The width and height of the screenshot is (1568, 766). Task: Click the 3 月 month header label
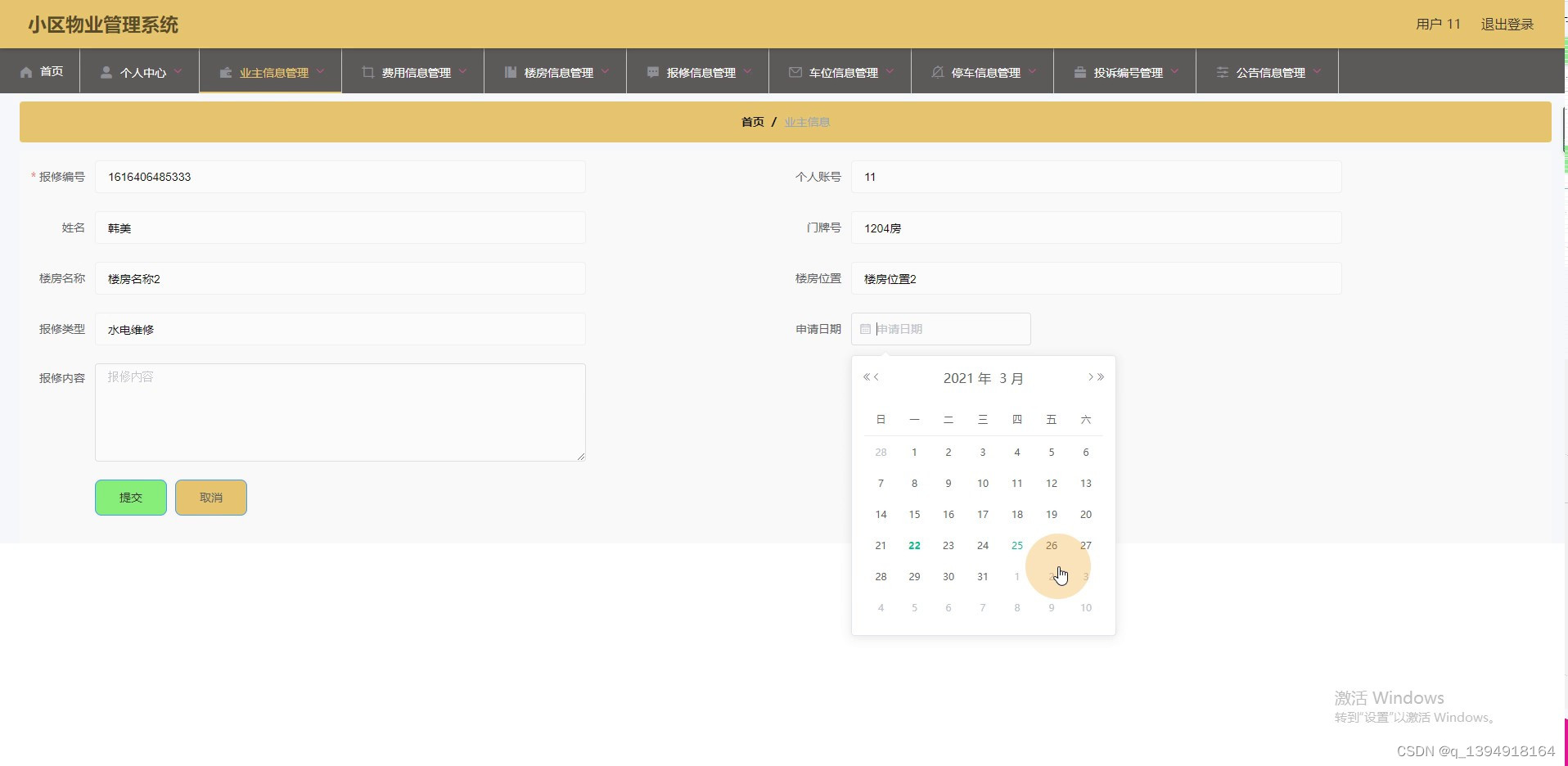click(1012, 378)
